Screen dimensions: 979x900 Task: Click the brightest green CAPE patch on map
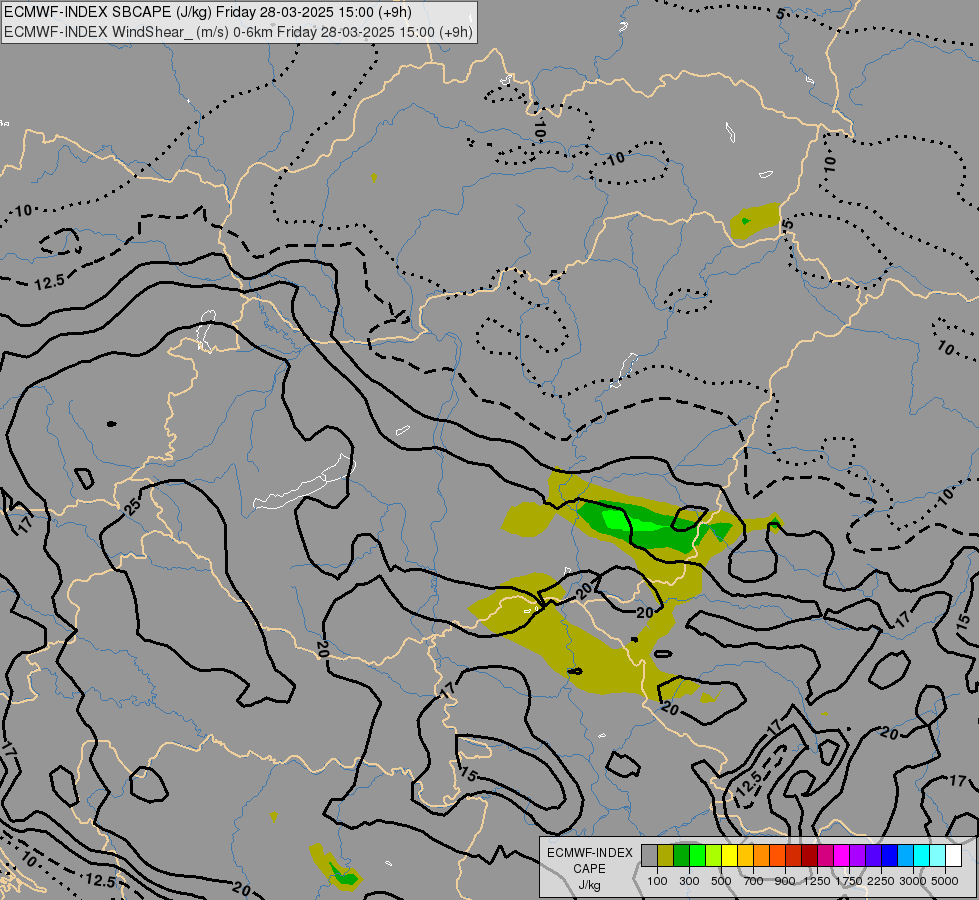[624, 520]
